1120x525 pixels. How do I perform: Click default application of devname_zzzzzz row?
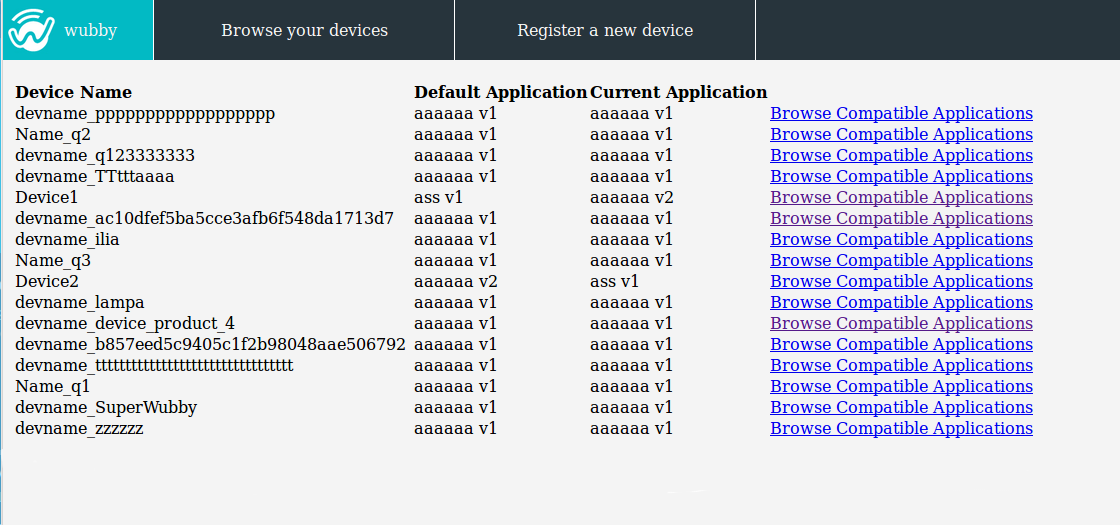pyautogui.click(x=455, y=429)
